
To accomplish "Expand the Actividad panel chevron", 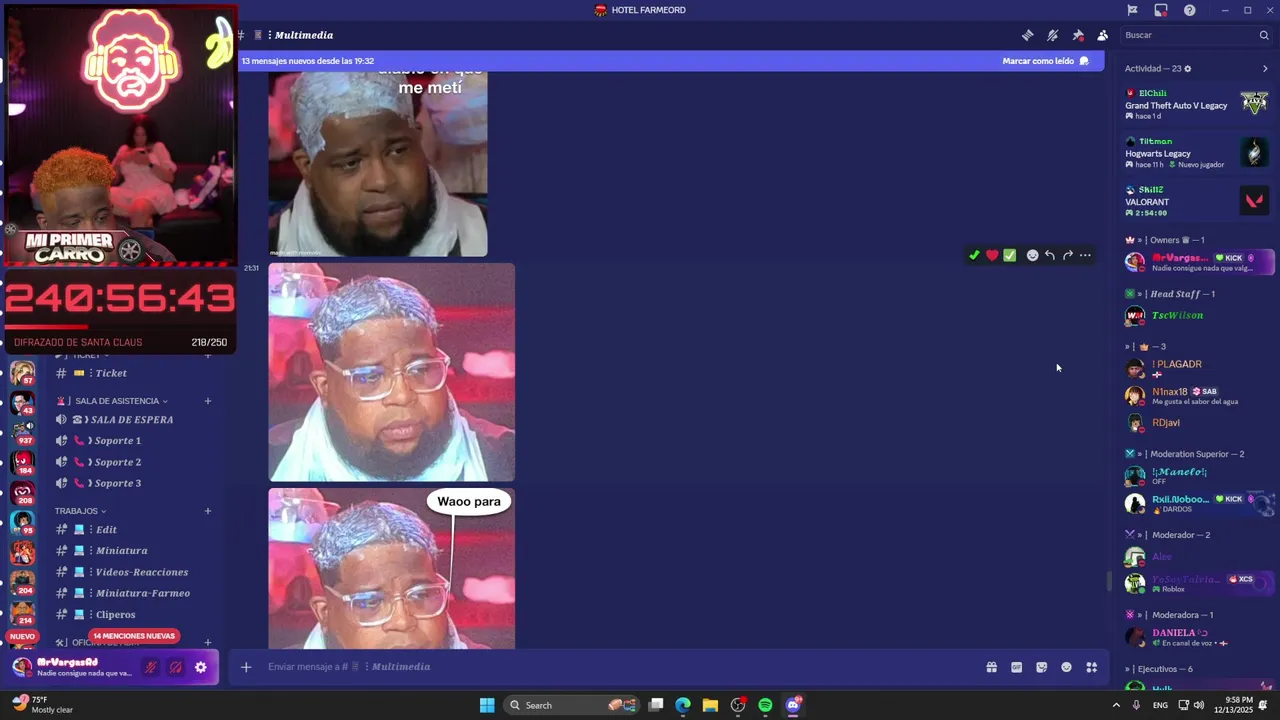I will click(1264, 69).
